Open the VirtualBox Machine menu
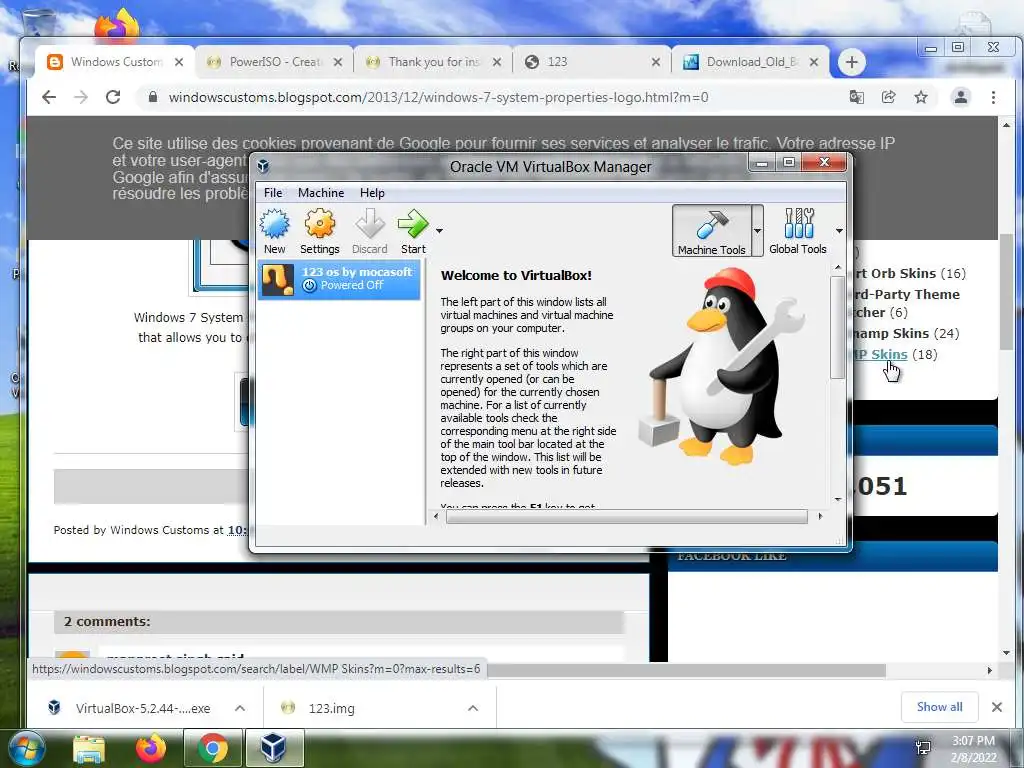 pos(321,193)
